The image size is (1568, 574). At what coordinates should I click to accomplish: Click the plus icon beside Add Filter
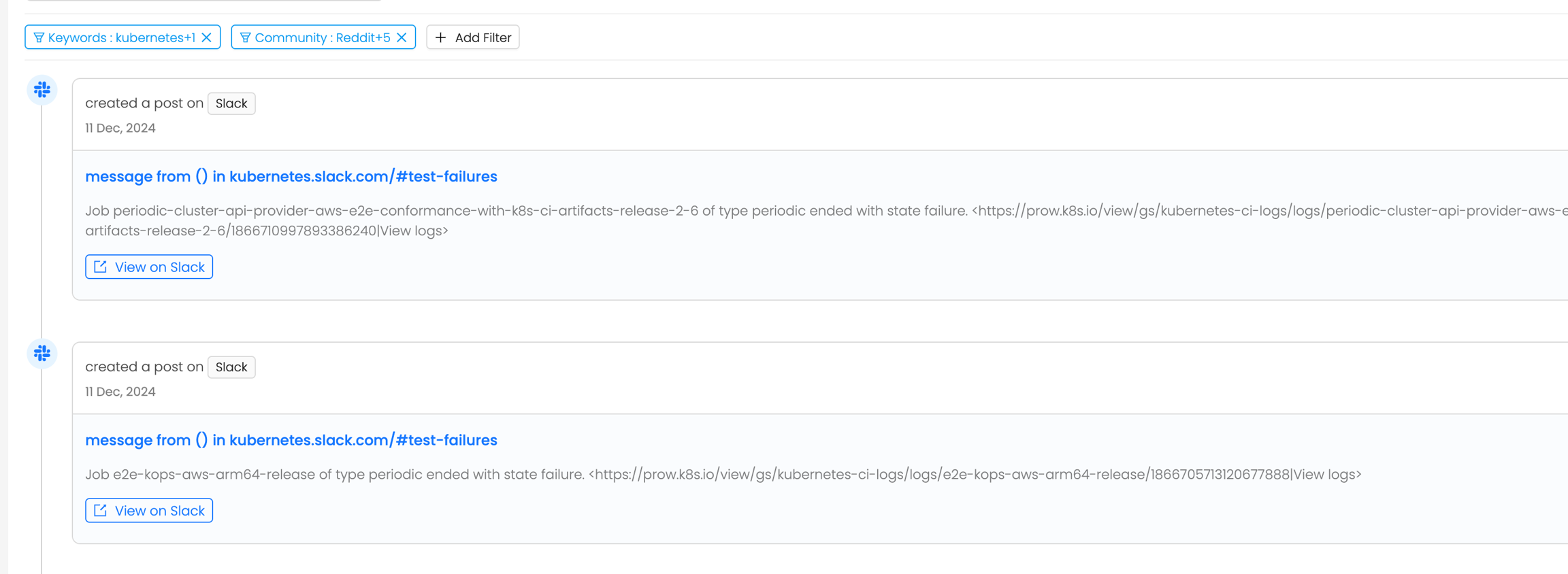pyautogui.click(x=441, y=37)
